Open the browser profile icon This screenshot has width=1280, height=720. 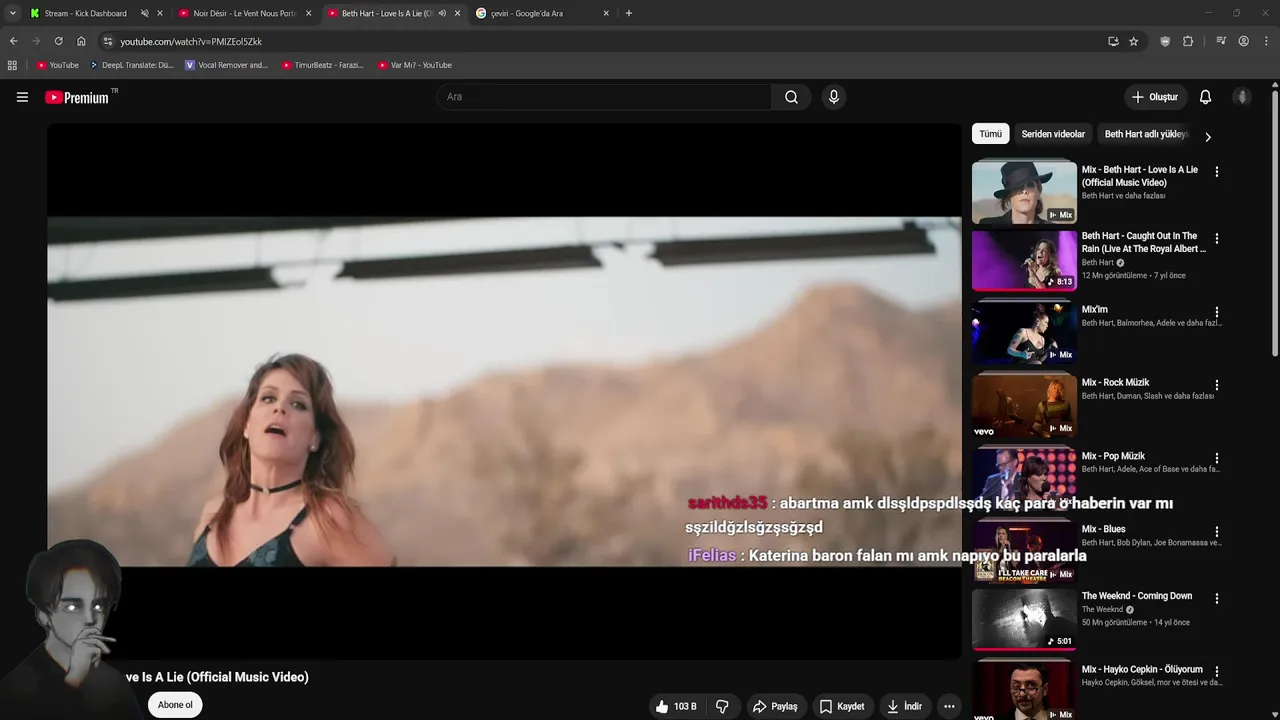tap(1243, 41)
